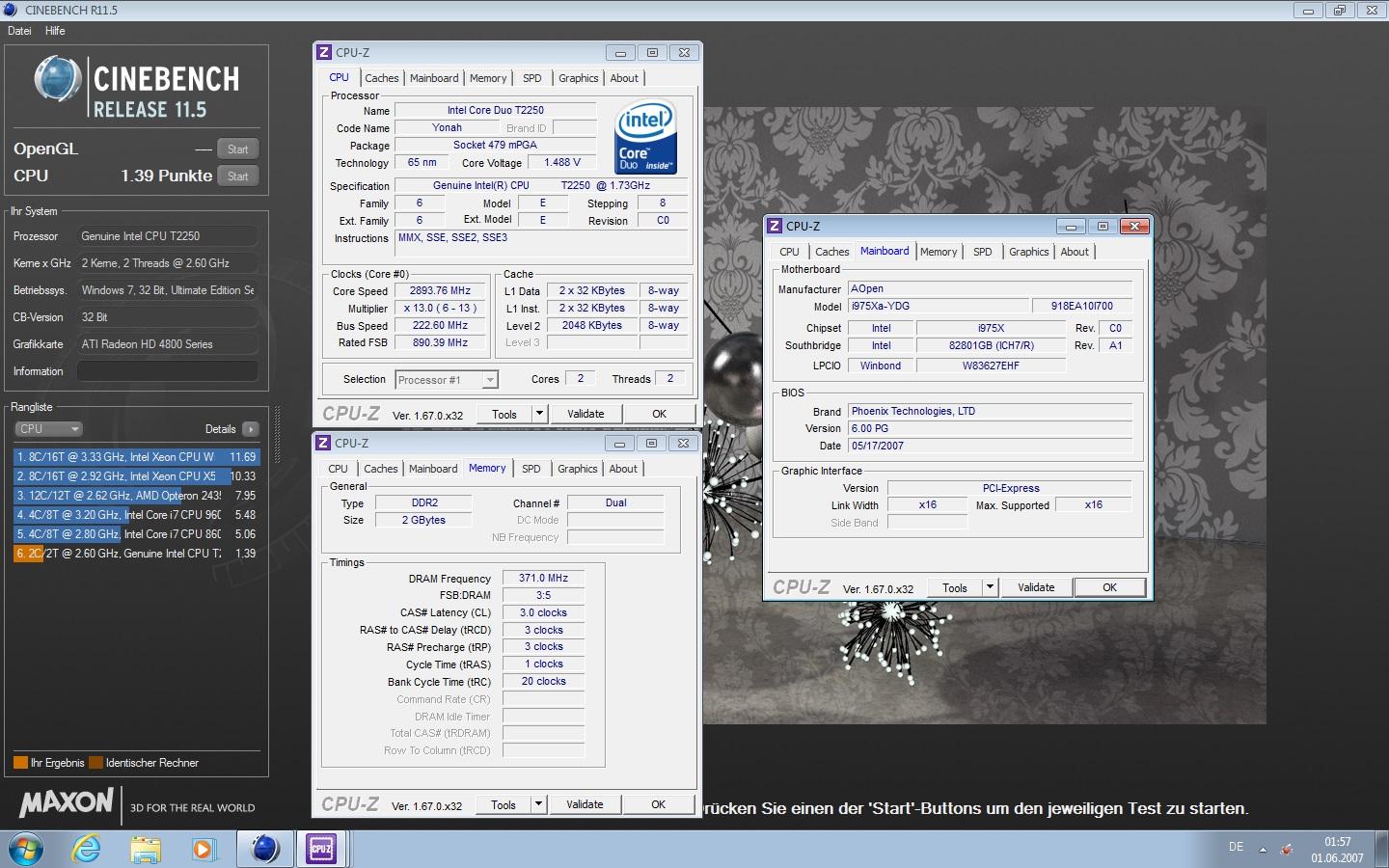The height and width of the screenshot is (868, 1389).
Task: Open the Hilfe menu
Action: [55, 31]
